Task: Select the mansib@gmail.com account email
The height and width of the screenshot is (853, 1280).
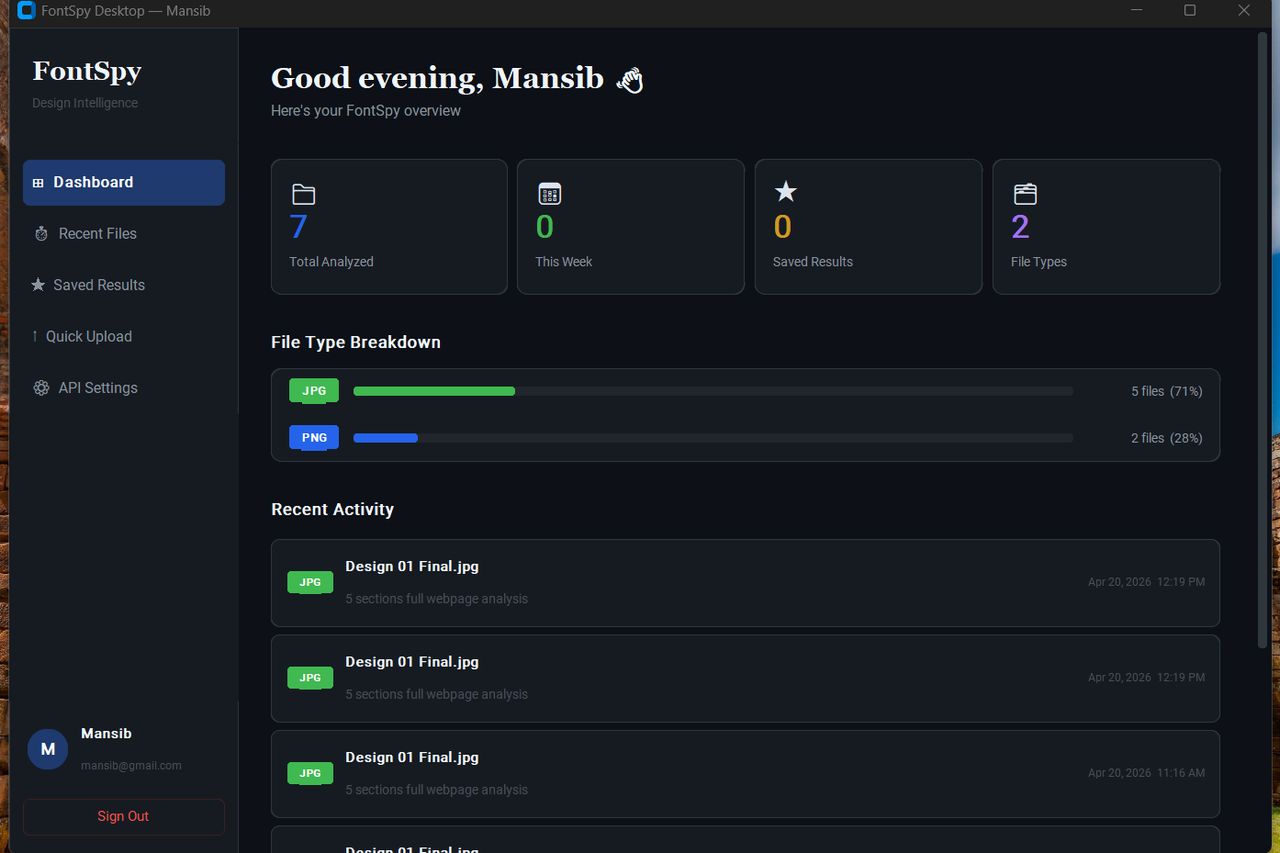Action: (x=131, y=766)
